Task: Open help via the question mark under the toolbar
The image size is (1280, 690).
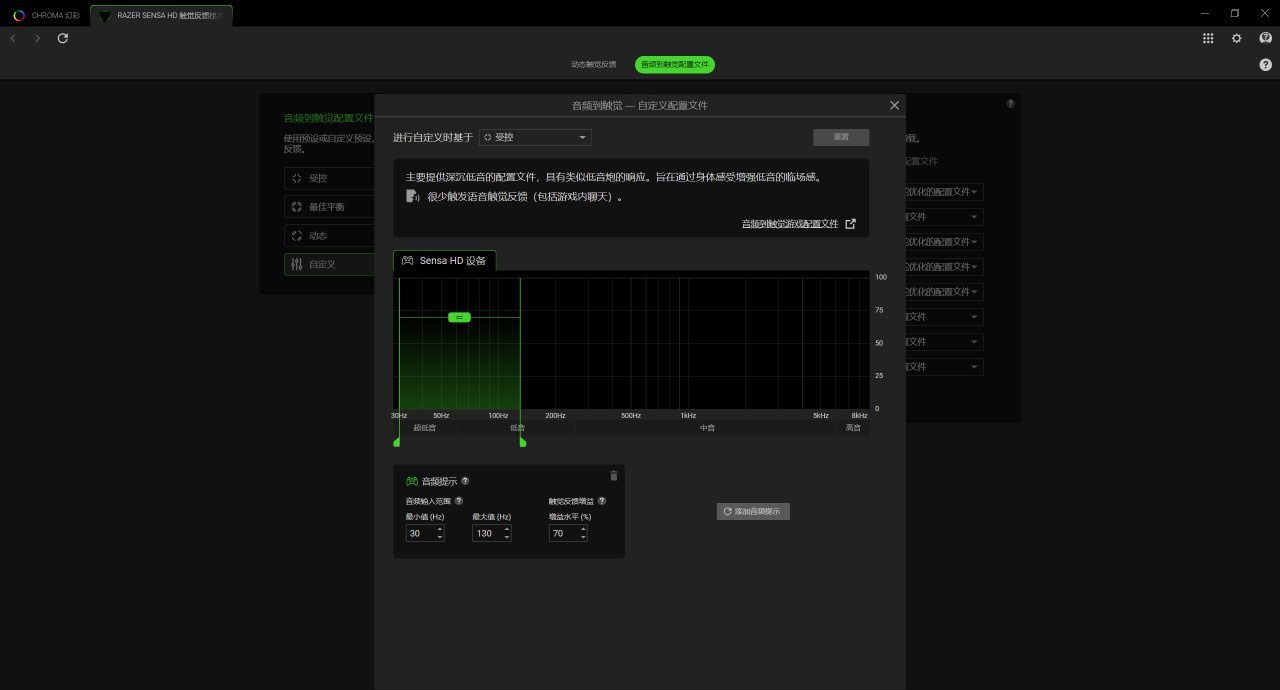Action: [x=1265, y=64]
